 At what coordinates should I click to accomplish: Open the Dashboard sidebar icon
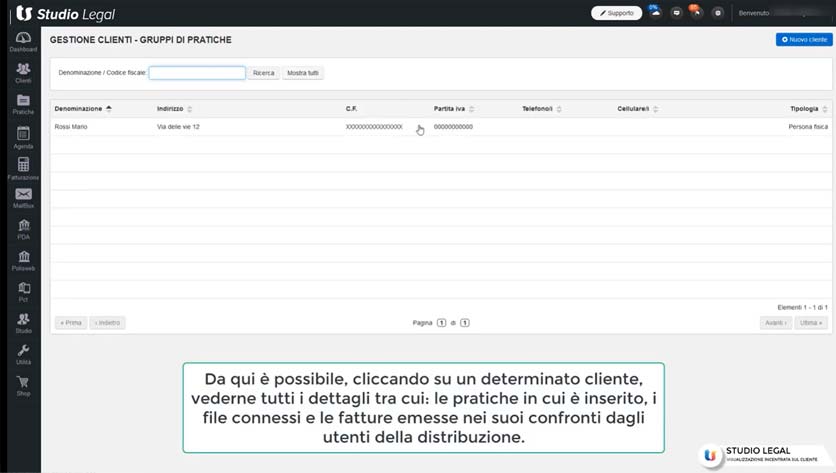(23, 42)
